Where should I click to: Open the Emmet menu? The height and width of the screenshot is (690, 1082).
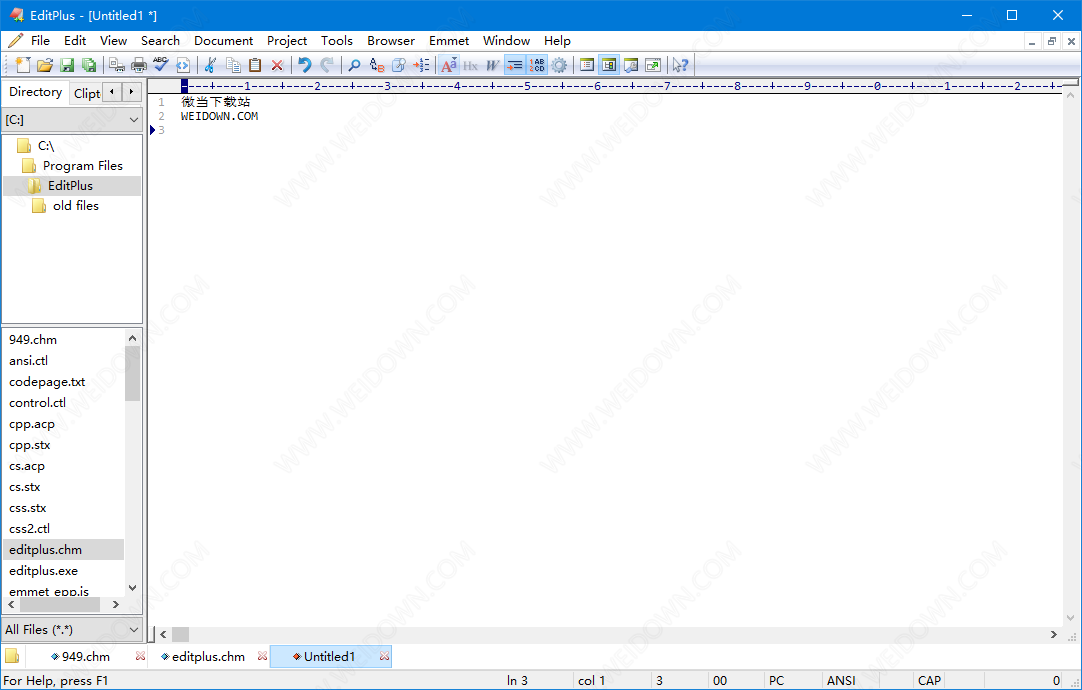pos(449,41)
